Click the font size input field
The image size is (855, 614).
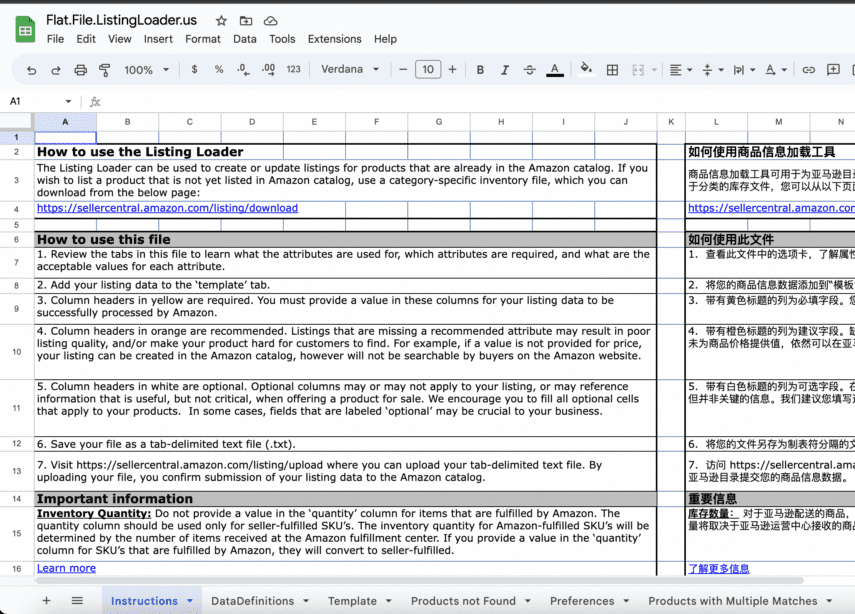coord(427,70)
